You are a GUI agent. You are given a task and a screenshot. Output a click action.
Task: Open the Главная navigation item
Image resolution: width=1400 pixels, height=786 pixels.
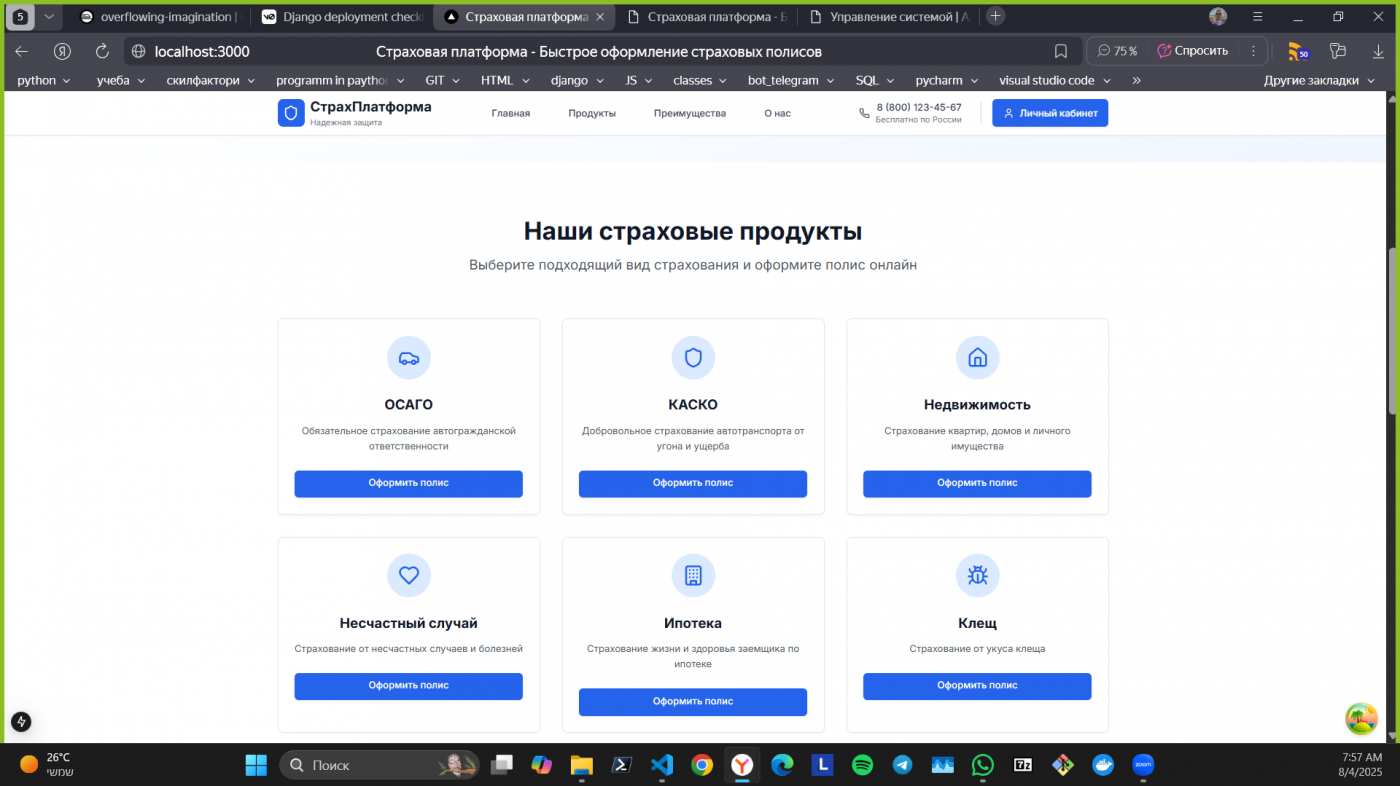click(510, 113)
